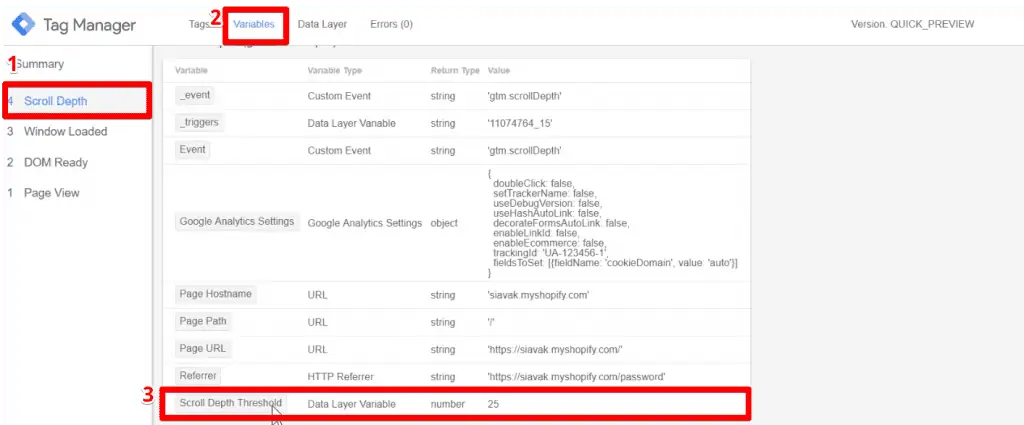Click the _triggers variable chip

coord(199,122)
